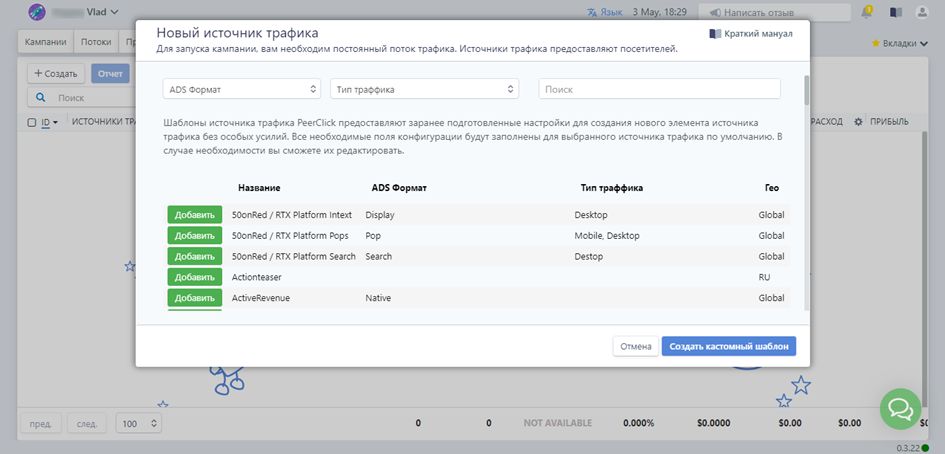Click Создать кастомный шаблон button

point(728,346)
